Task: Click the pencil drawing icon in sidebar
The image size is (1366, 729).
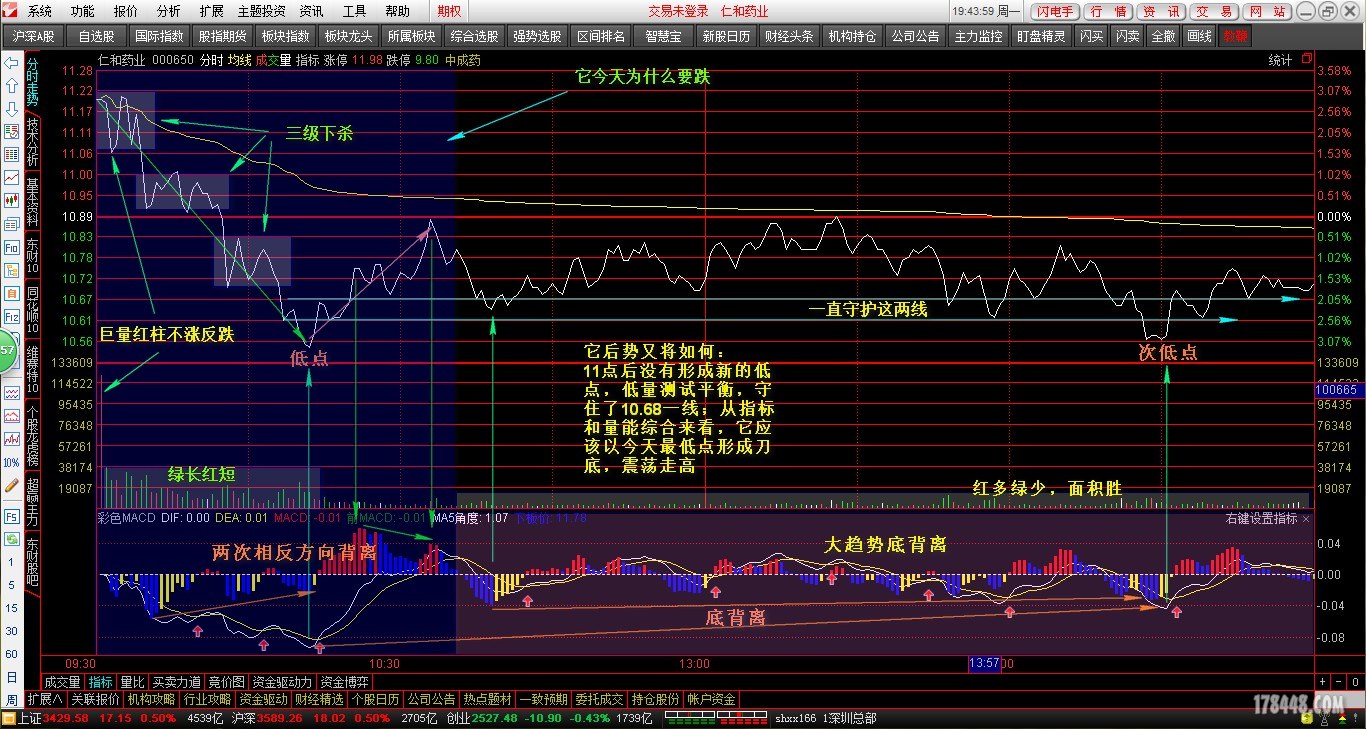Action: click(11, 484)
